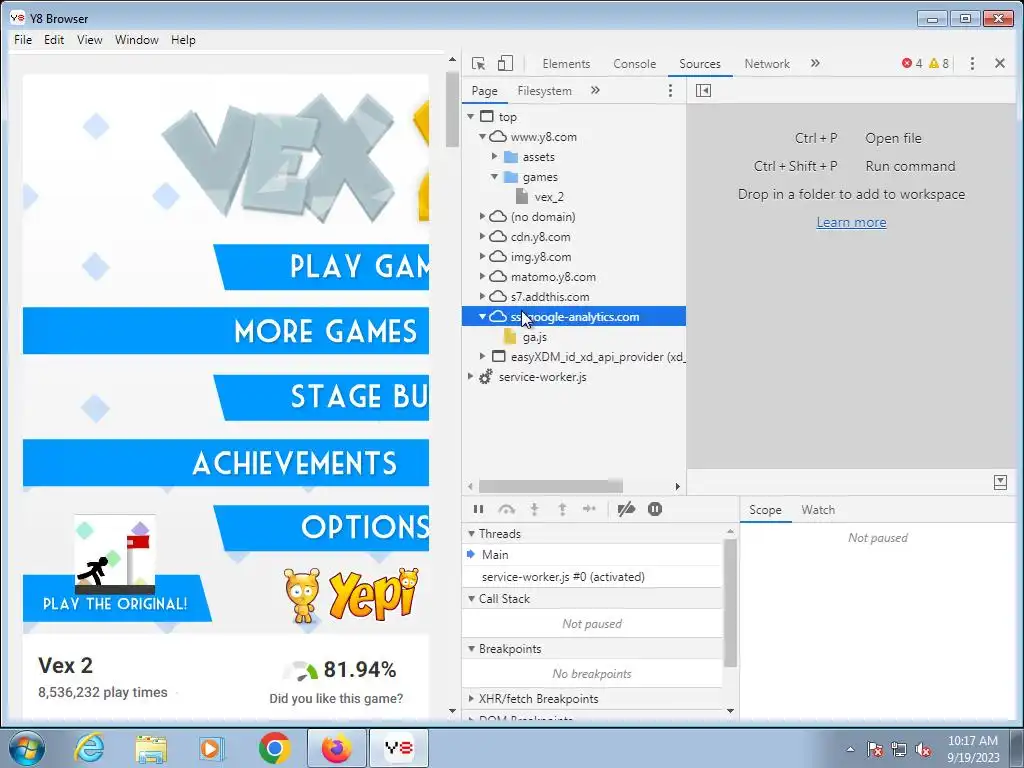Click the show console drawer icon
Screen dimensions: 1024x768
click(x=1000, y=483)
